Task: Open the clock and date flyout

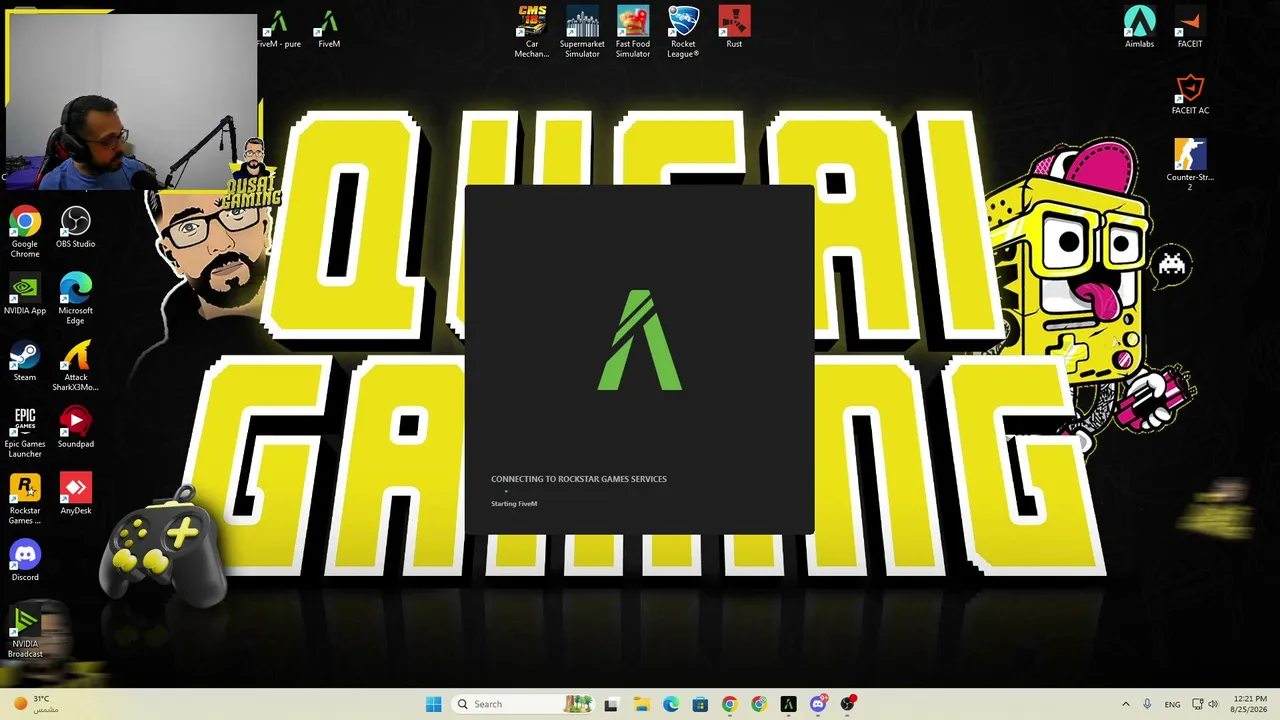Action: (x=1250, y=704)
